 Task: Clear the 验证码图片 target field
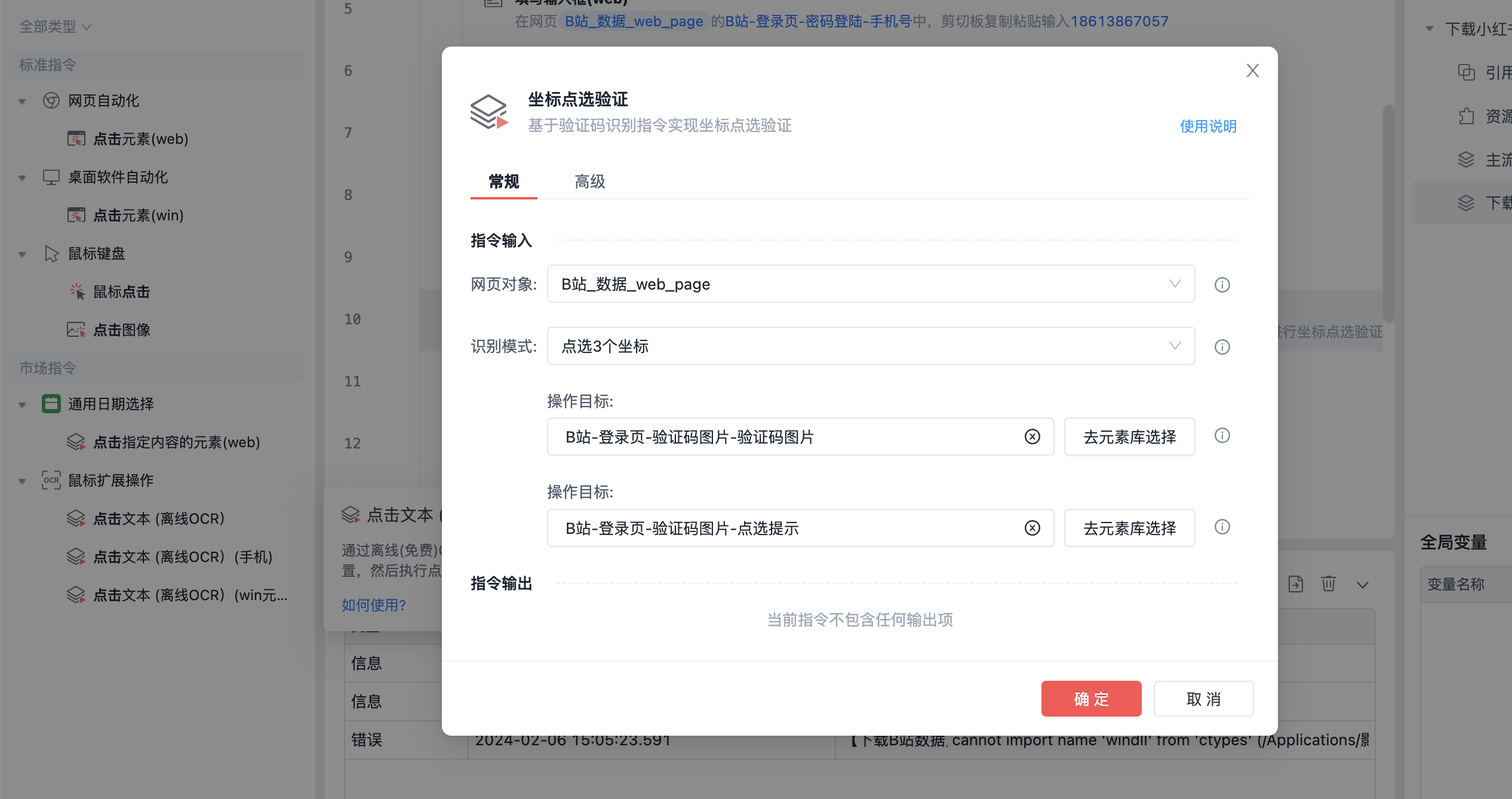1032,437
